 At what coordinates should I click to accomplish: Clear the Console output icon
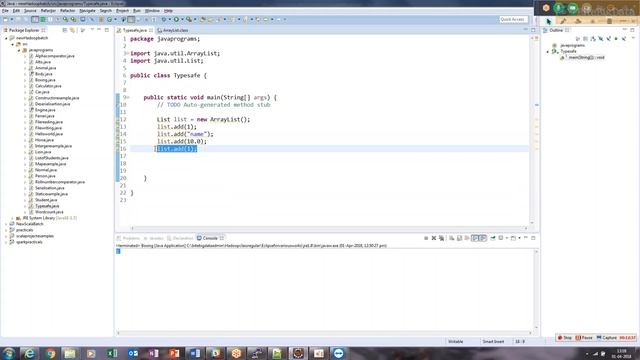[451, 238]
